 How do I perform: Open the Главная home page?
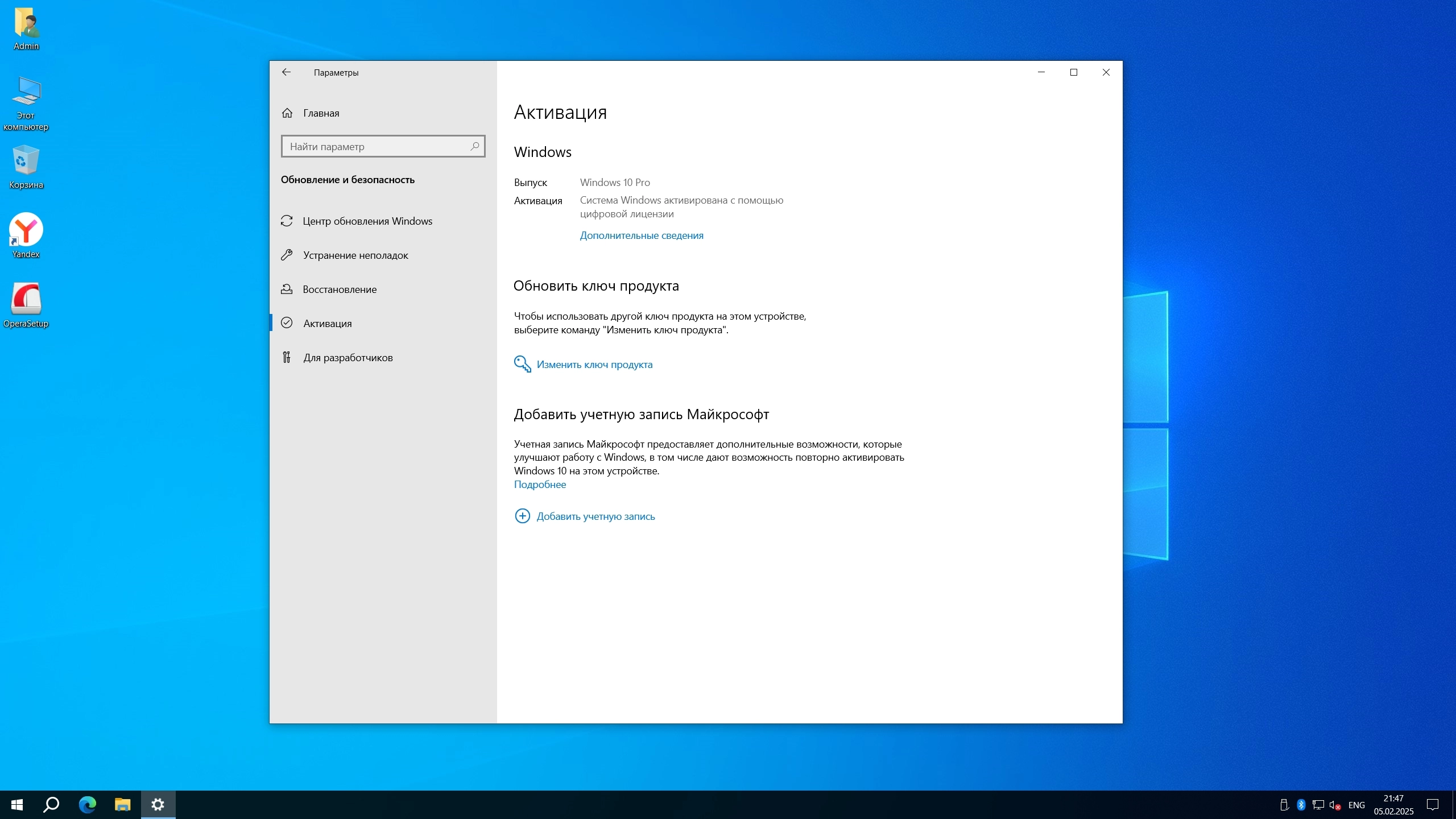321,113
